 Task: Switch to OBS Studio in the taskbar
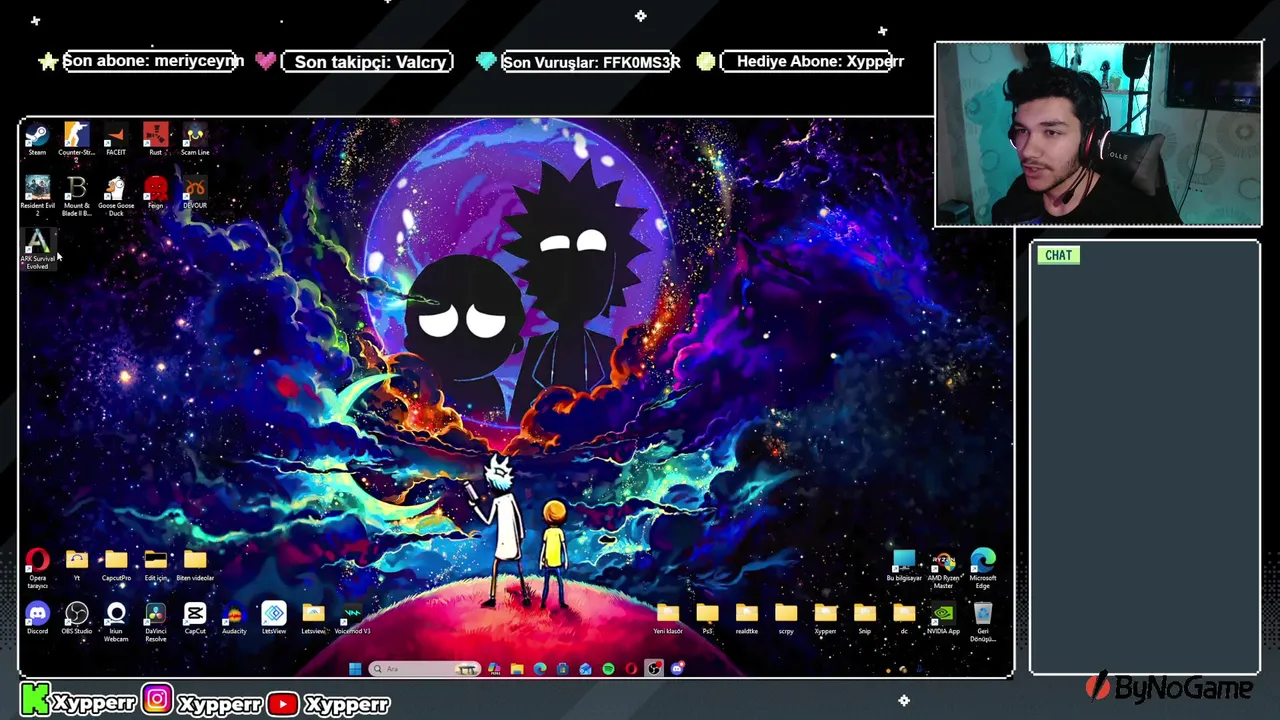pos(654,668)
